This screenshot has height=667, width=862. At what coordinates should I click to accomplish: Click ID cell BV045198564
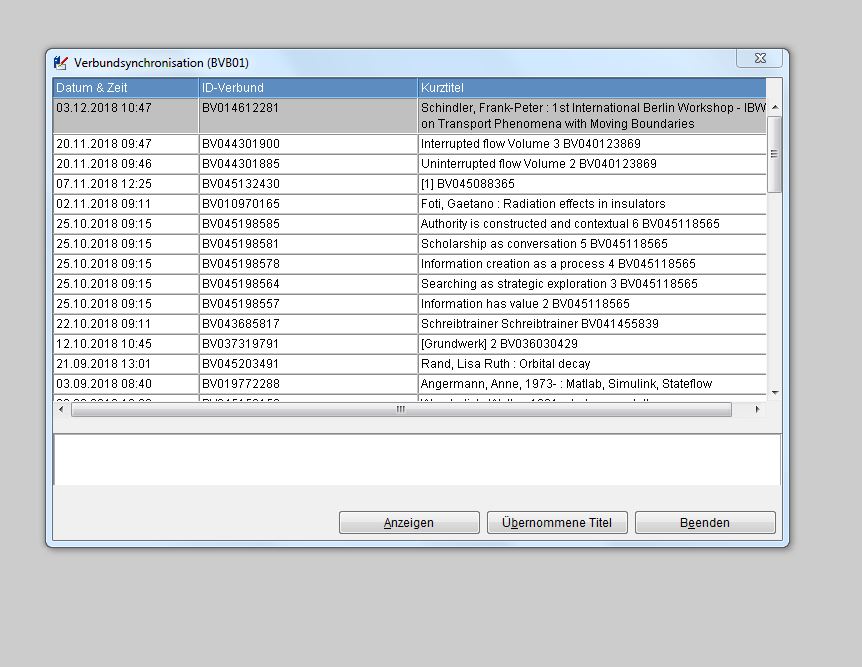pos(307,284)
